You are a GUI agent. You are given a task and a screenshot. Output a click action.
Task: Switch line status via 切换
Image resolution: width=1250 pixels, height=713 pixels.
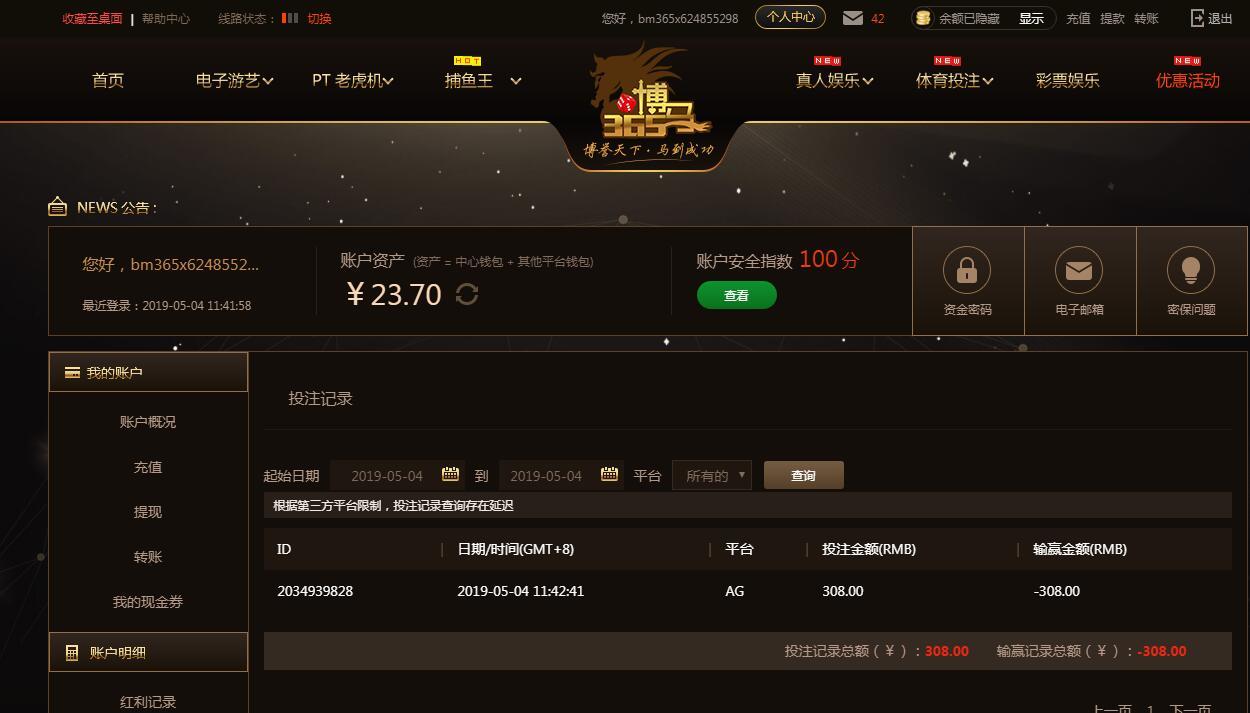(x=319, y=18)
